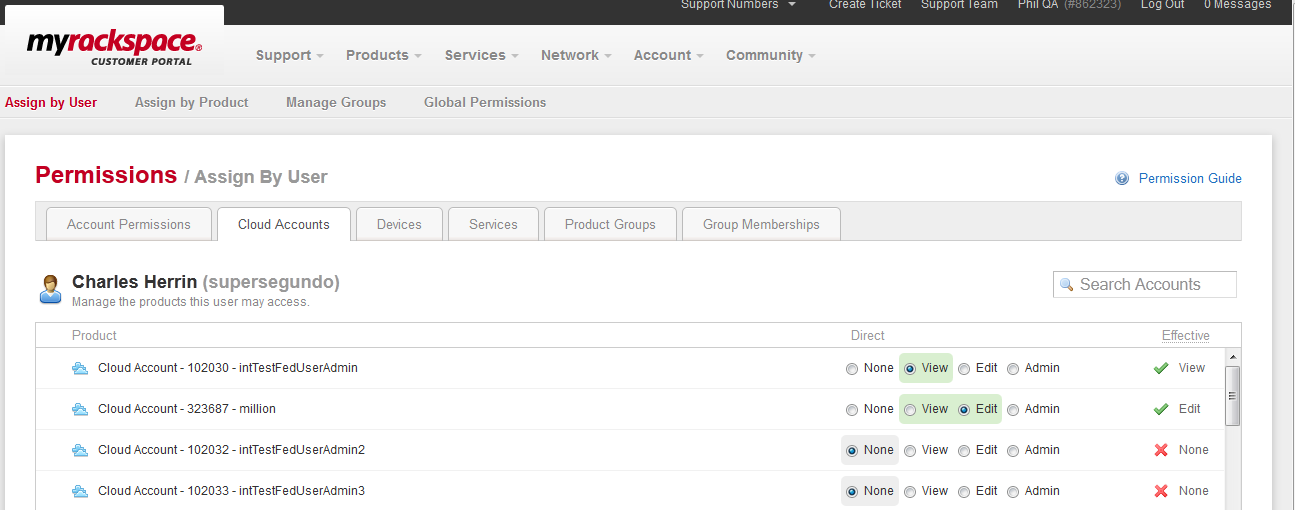
Task: Click red X for account 102032 effective None
Action: click(x=1161, y=450)
